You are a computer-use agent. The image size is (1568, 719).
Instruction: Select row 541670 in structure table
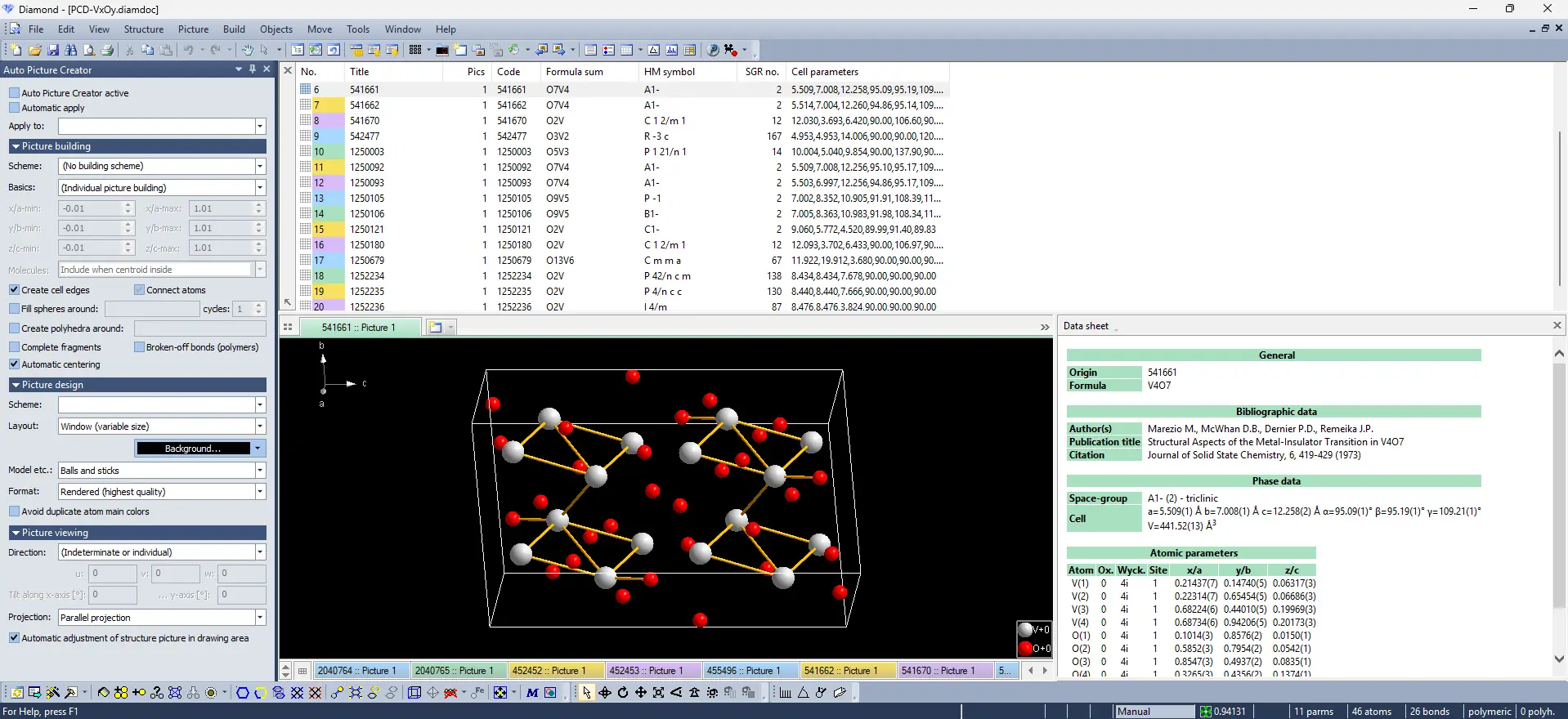click(365, 121)
